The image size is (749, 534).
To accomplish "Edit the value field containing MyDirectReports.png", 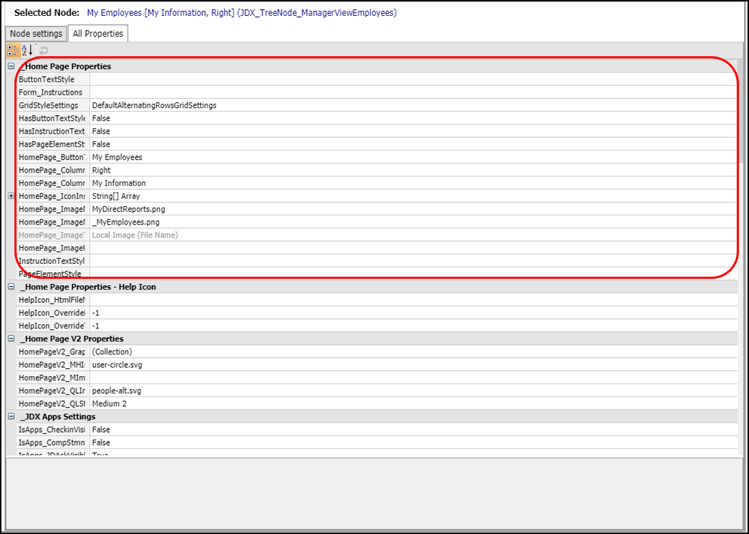I will pyautogui.click(x=128, y=209).
